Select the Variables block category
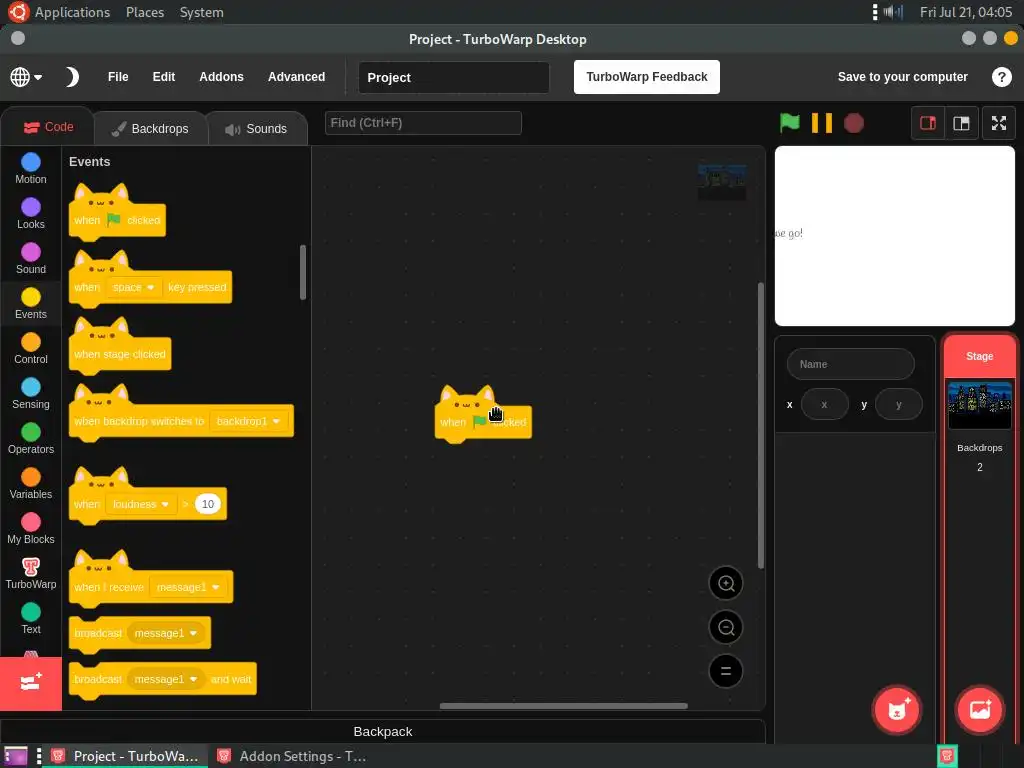Image resolution: width=1024 pixels, height=768 pixels. pos(31,484)
